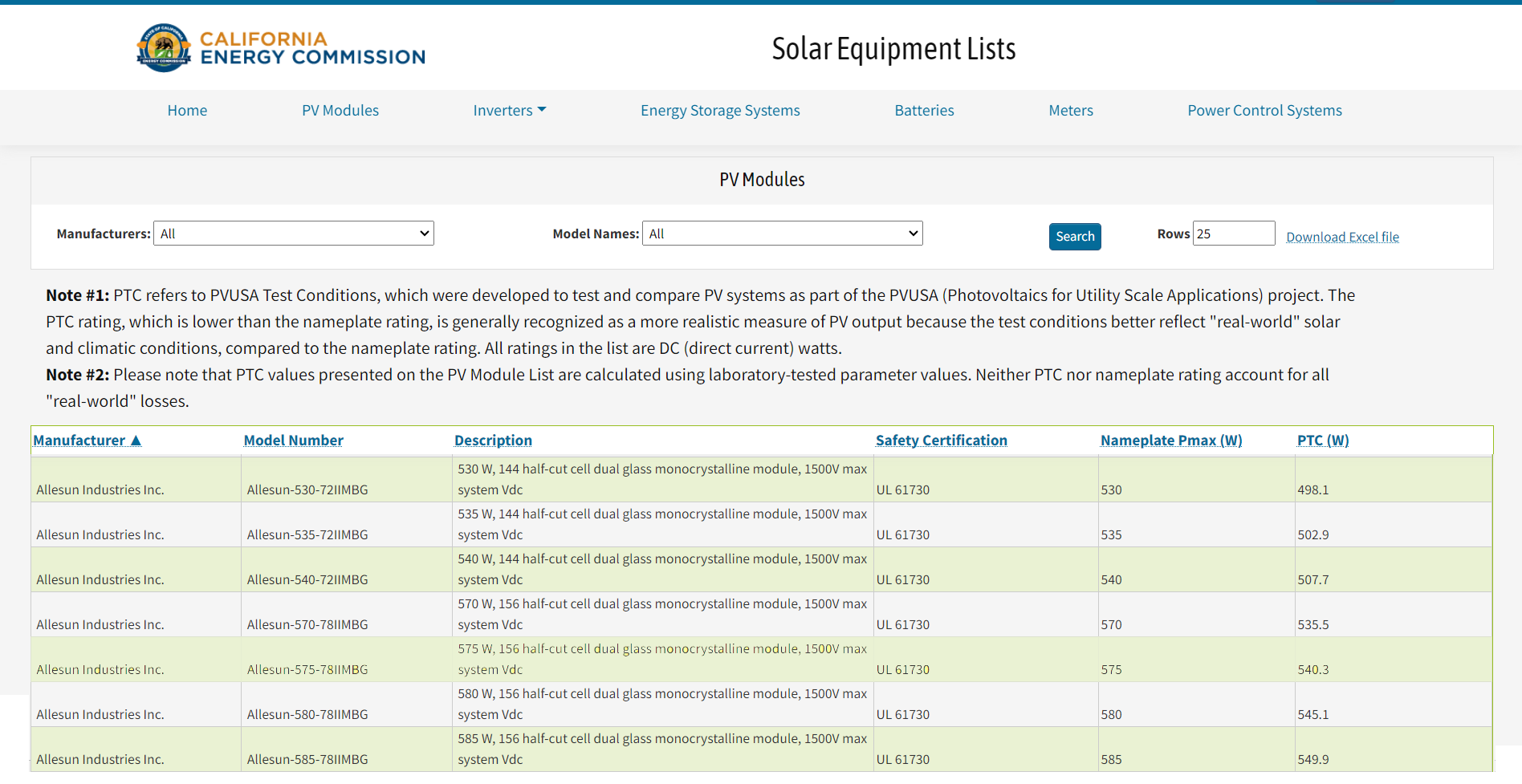Sort by Nameplate Pmax (W) column
This screenshot has width=1522, height=784.
tap(1171, 441)
